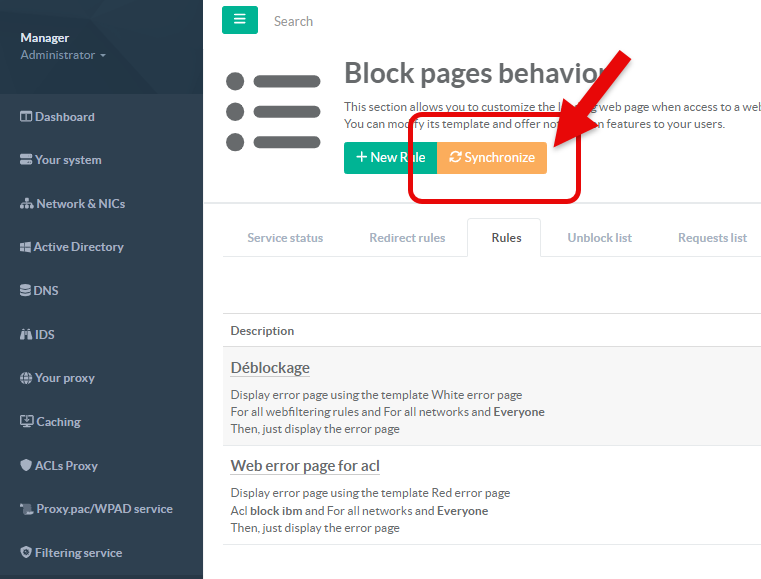Click the IDS binoculars icon
Screen dimensions: 761x579
(26, 335)
